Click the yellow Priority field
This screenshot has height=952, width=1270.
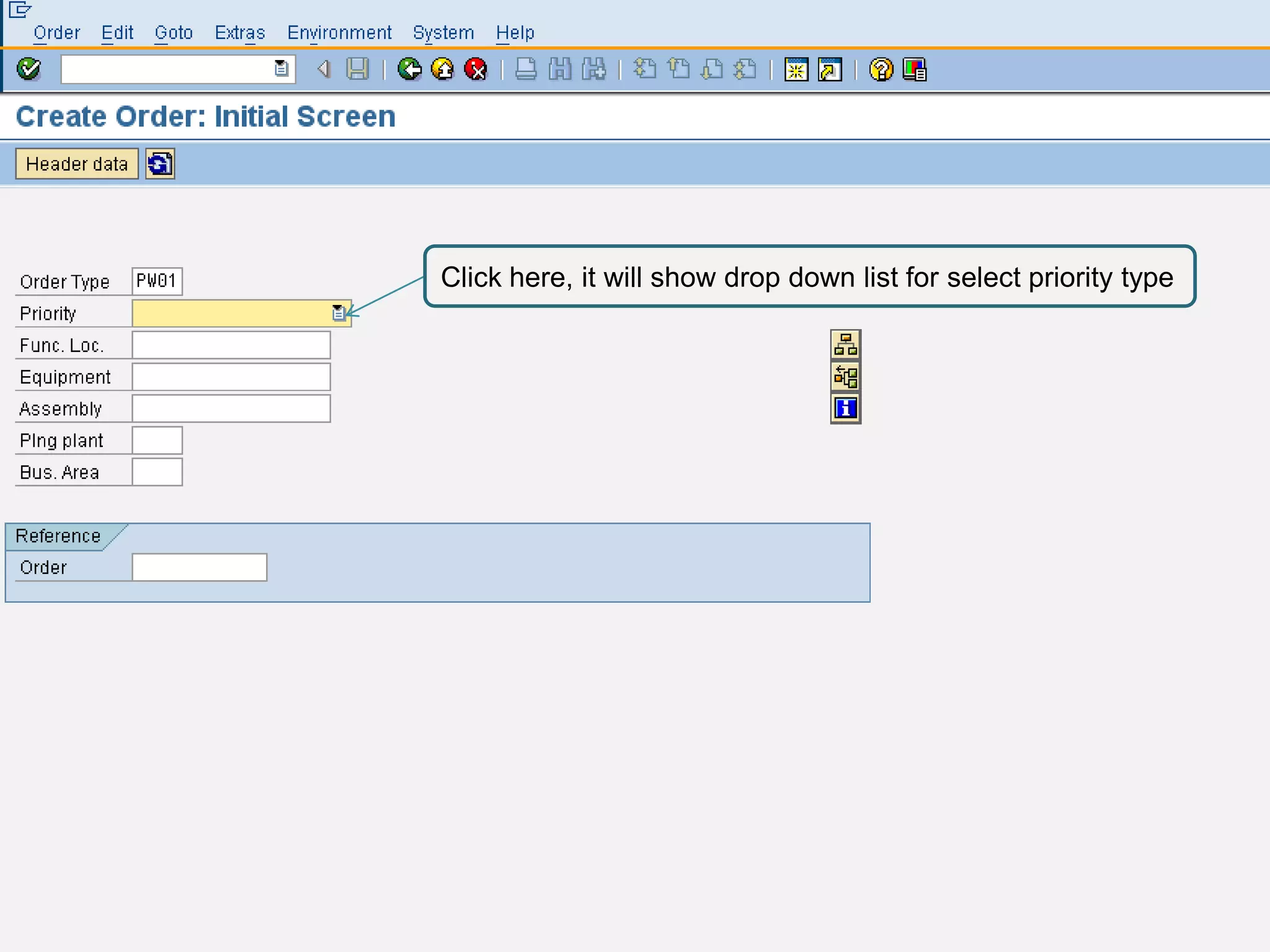pyautogui.click(x=242, y=313)
